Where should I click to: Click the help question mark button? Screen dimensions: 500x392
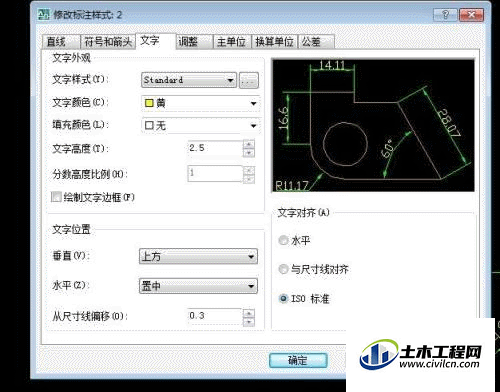(445, 15)
